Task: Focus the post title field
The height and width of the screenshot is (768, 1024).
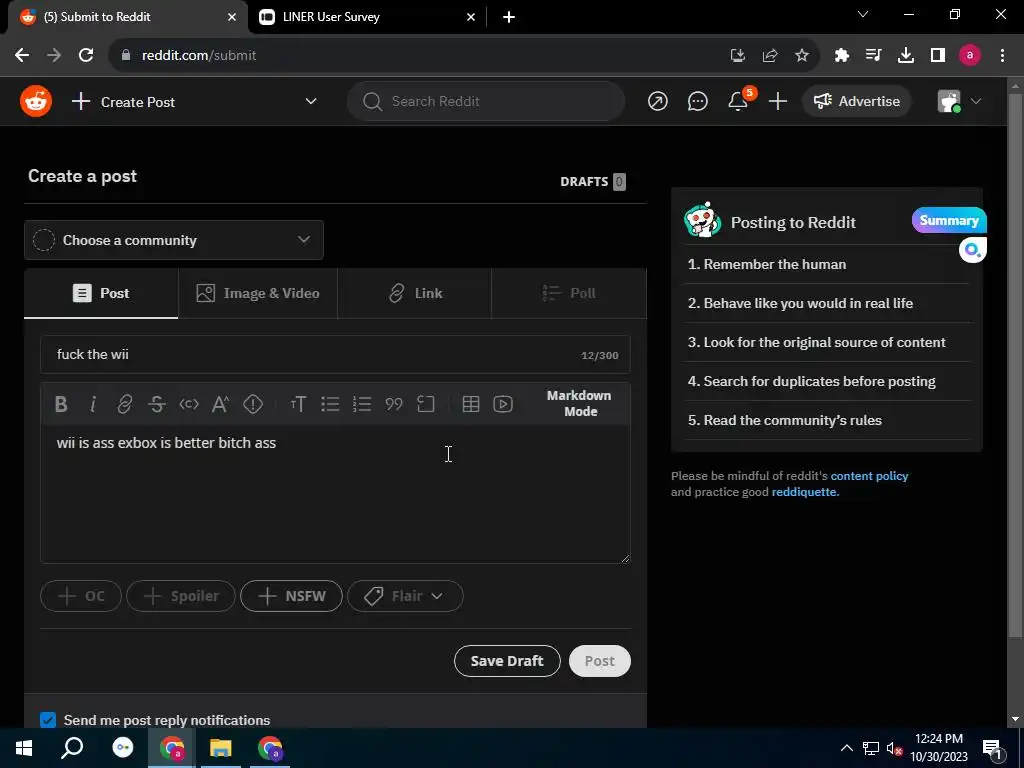Action: (x=335, y=355)
